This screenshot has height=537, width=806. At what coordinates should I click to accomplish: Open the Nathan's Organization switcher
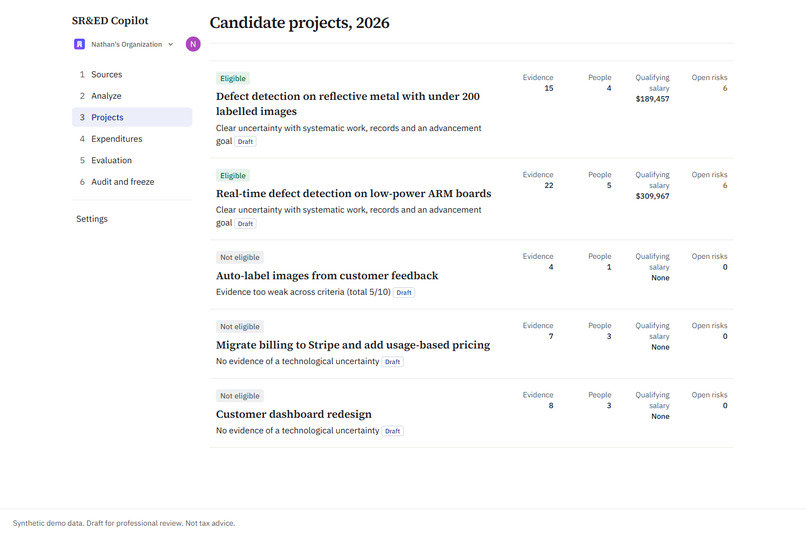tap(124, 44)
